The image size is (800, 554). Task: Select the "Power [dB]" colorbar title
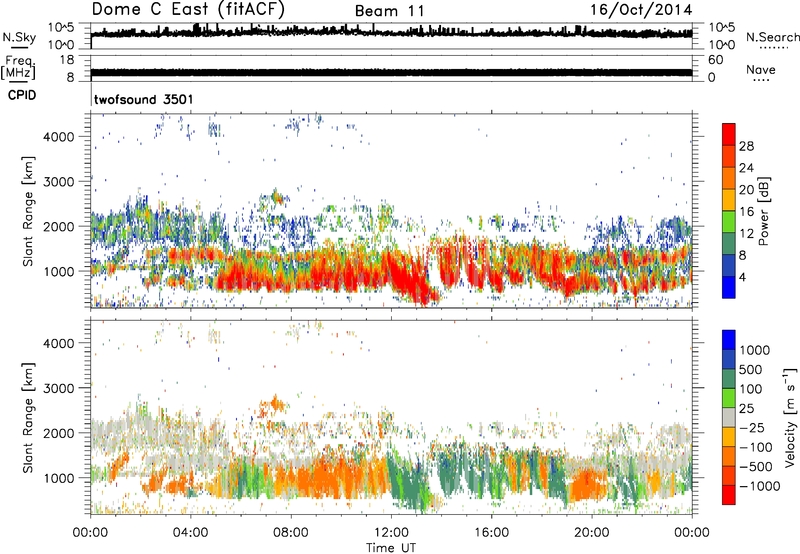763,211
